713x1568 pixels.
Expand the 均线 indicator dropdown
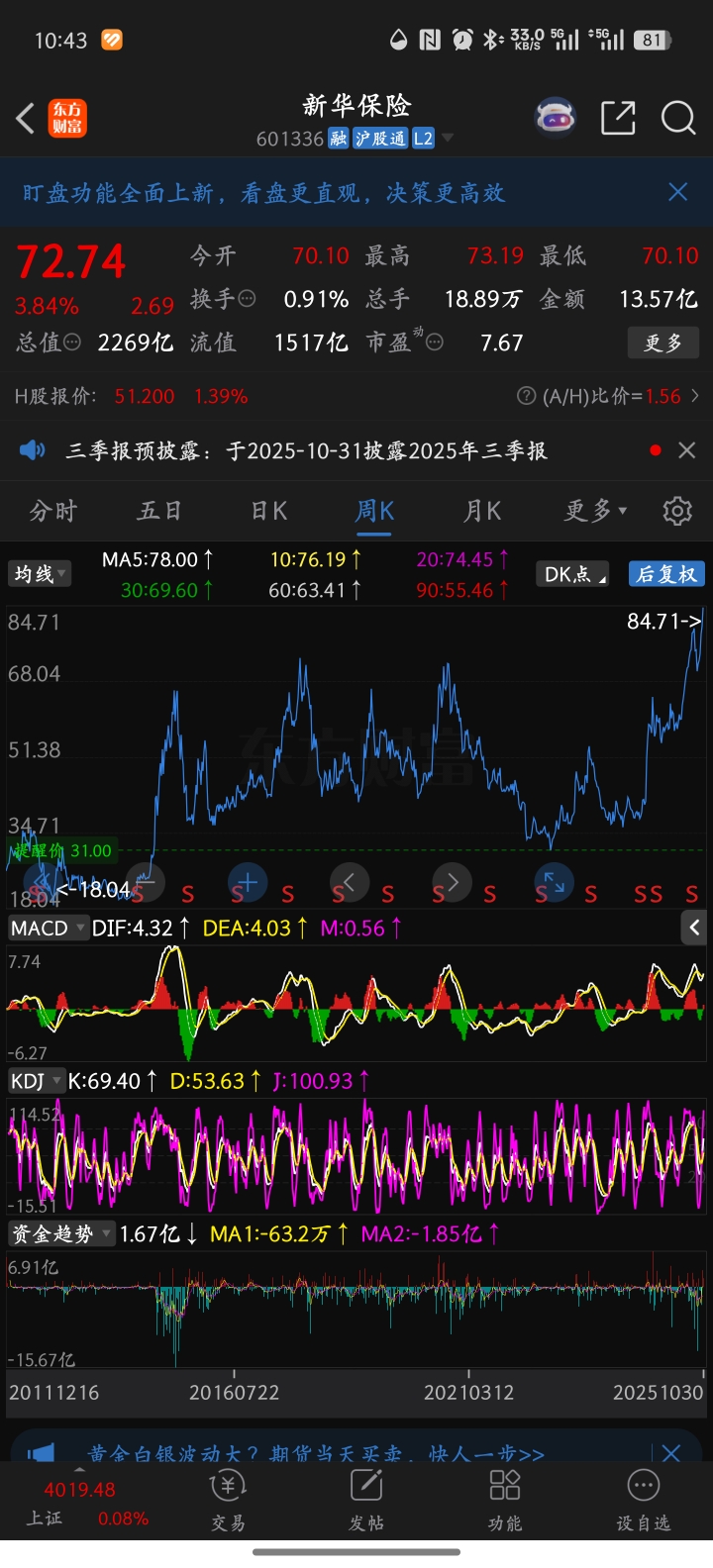pyautogui.click(x=40, y=574)
